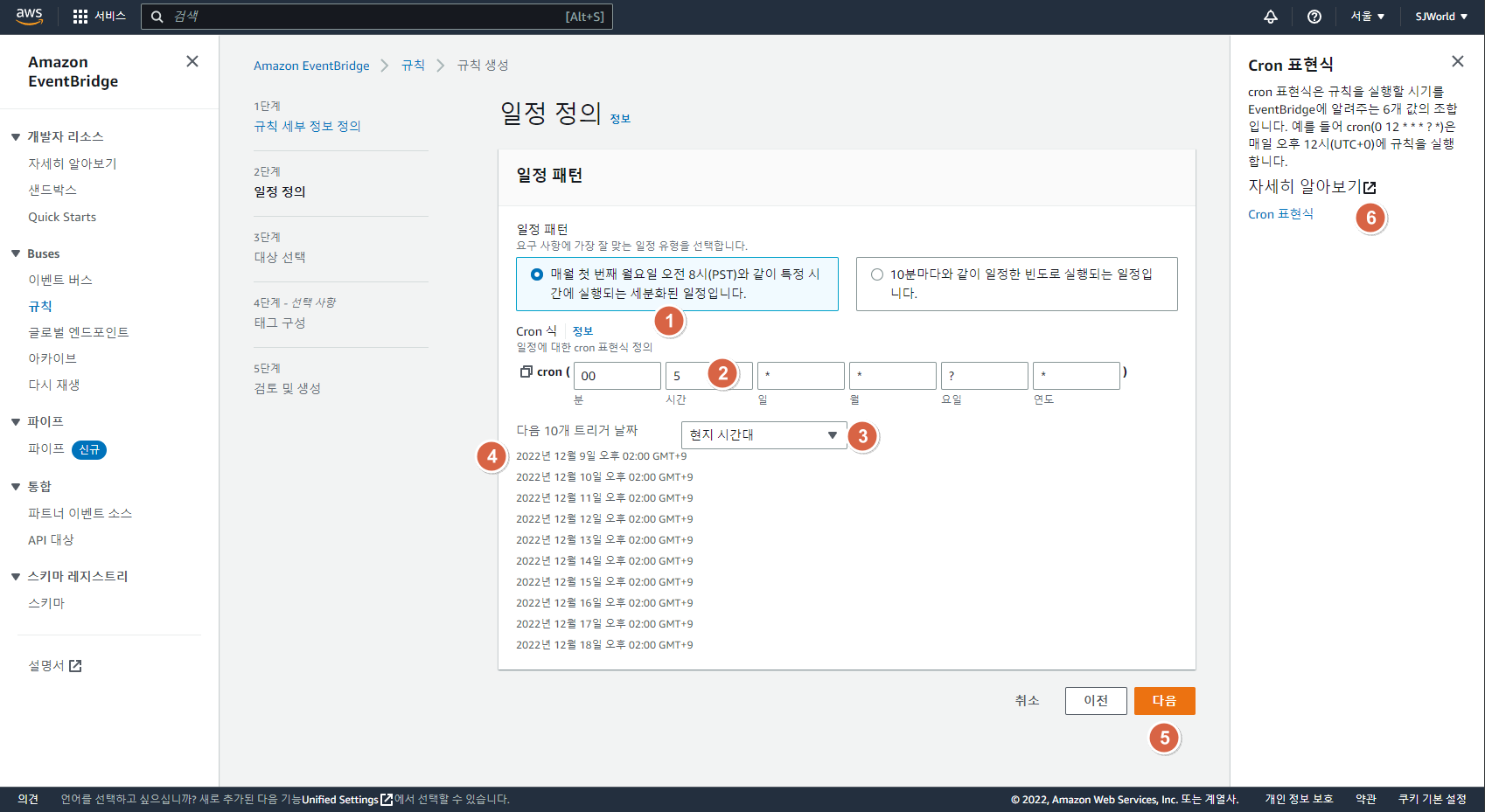1485x812 pixels.
Task: Collapse the 개발자 리소스 section
Action: click(16, 137)
